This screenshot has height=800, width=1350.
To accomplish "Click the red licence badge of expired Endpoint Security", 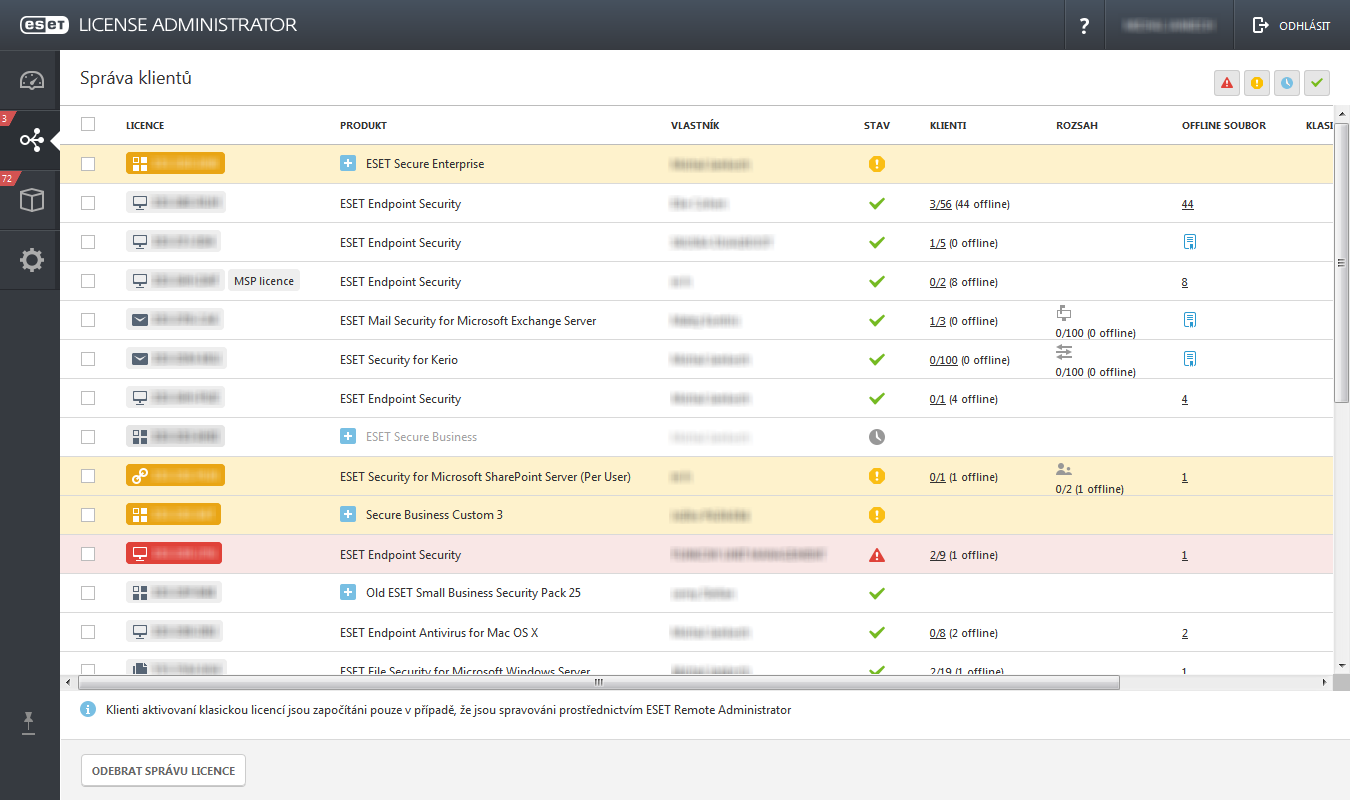I will coord(174,553).
